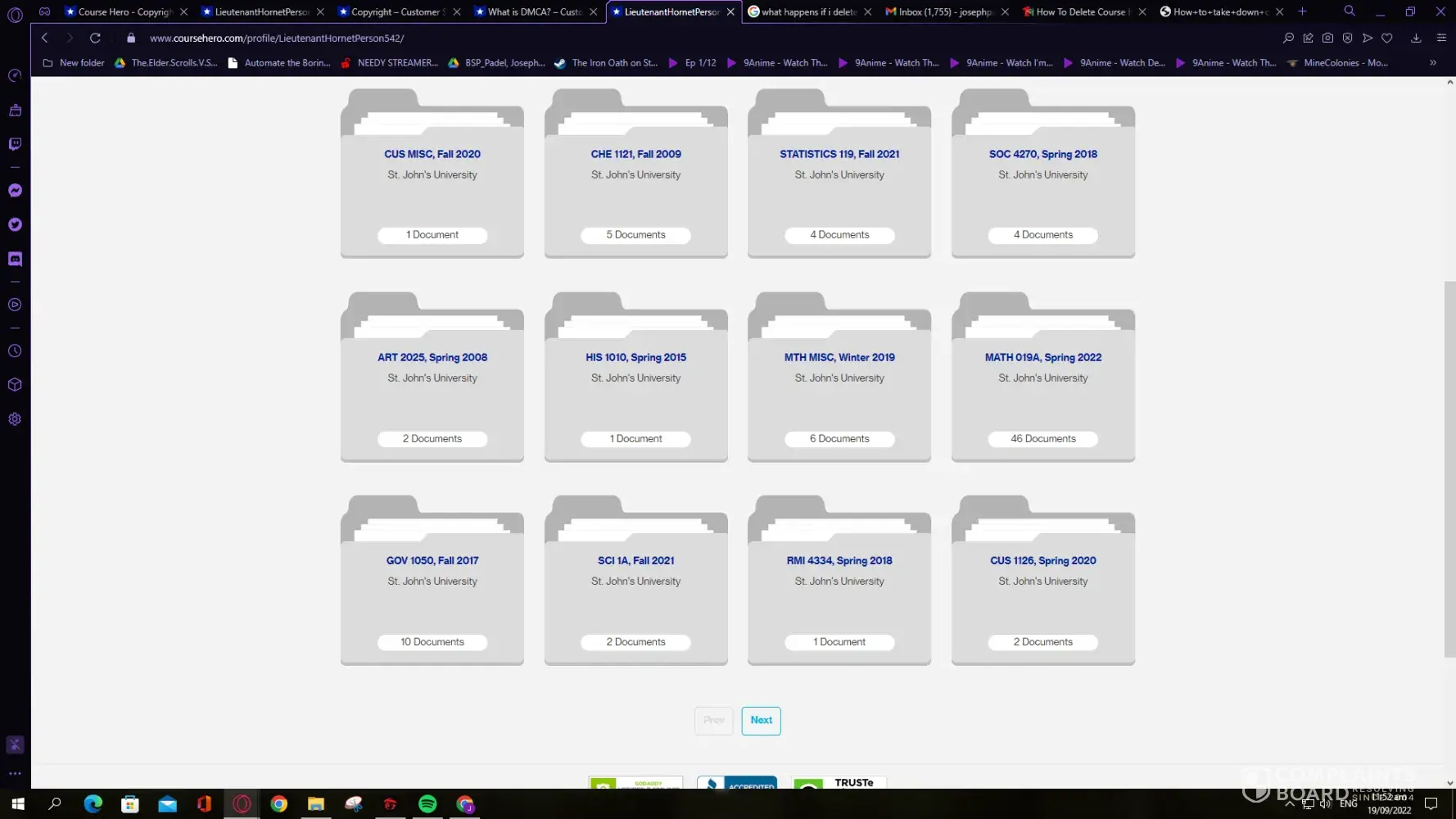1456x819 pixels.
Task: Open the Twitter sidebar panel
Action: [15, 224]
